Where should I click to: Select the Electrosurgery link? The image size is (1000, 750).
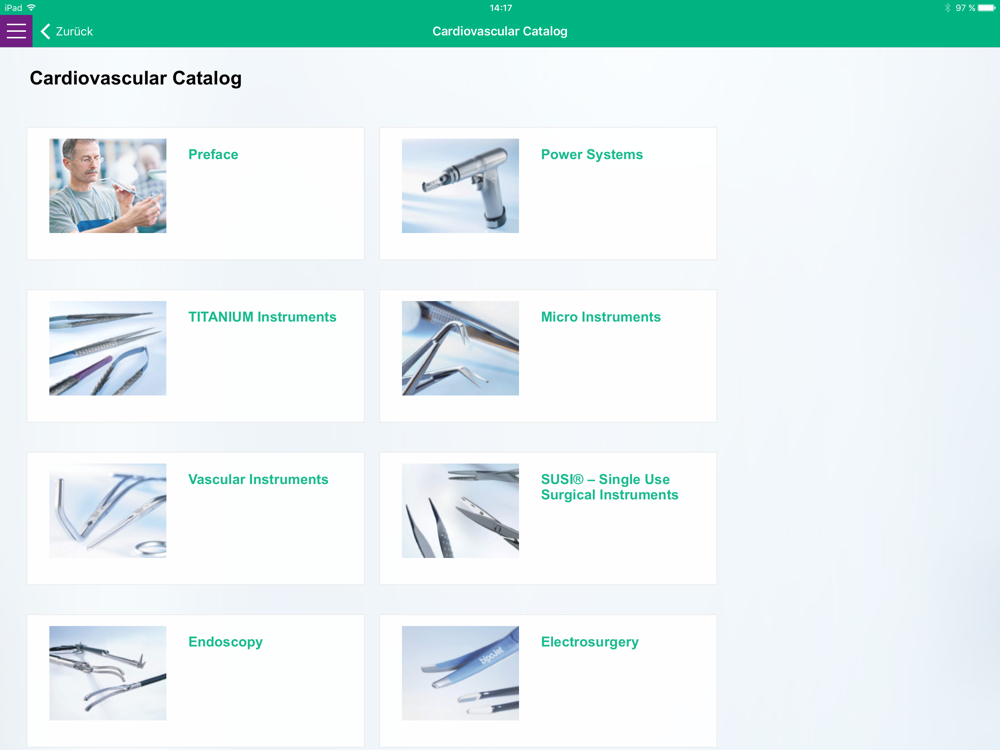click(x=590, y=642)
